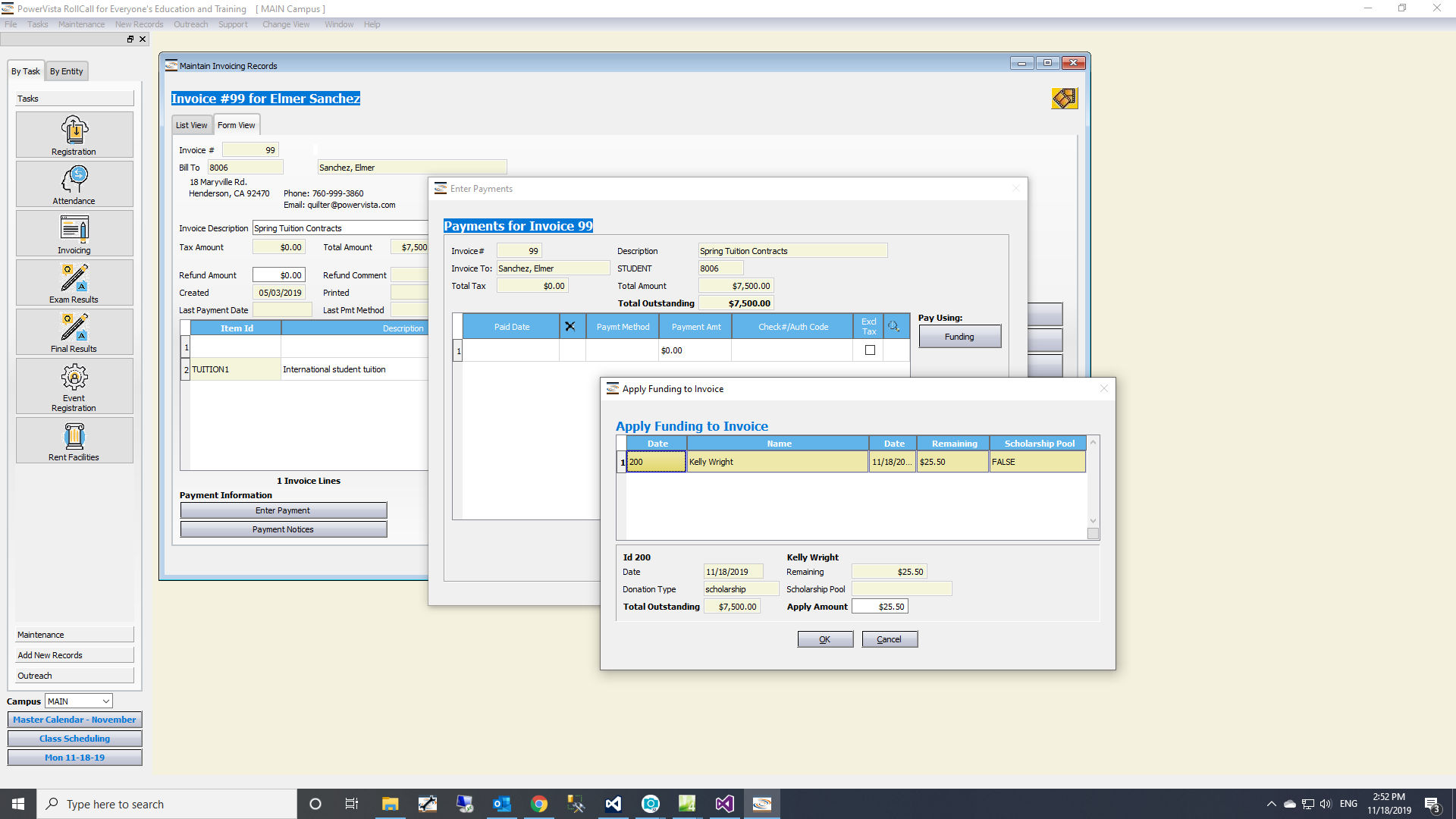Open Cortana circle icon on taskbar
The image size is (1456, 819).
pyautogui.click(x=315, y=804)
